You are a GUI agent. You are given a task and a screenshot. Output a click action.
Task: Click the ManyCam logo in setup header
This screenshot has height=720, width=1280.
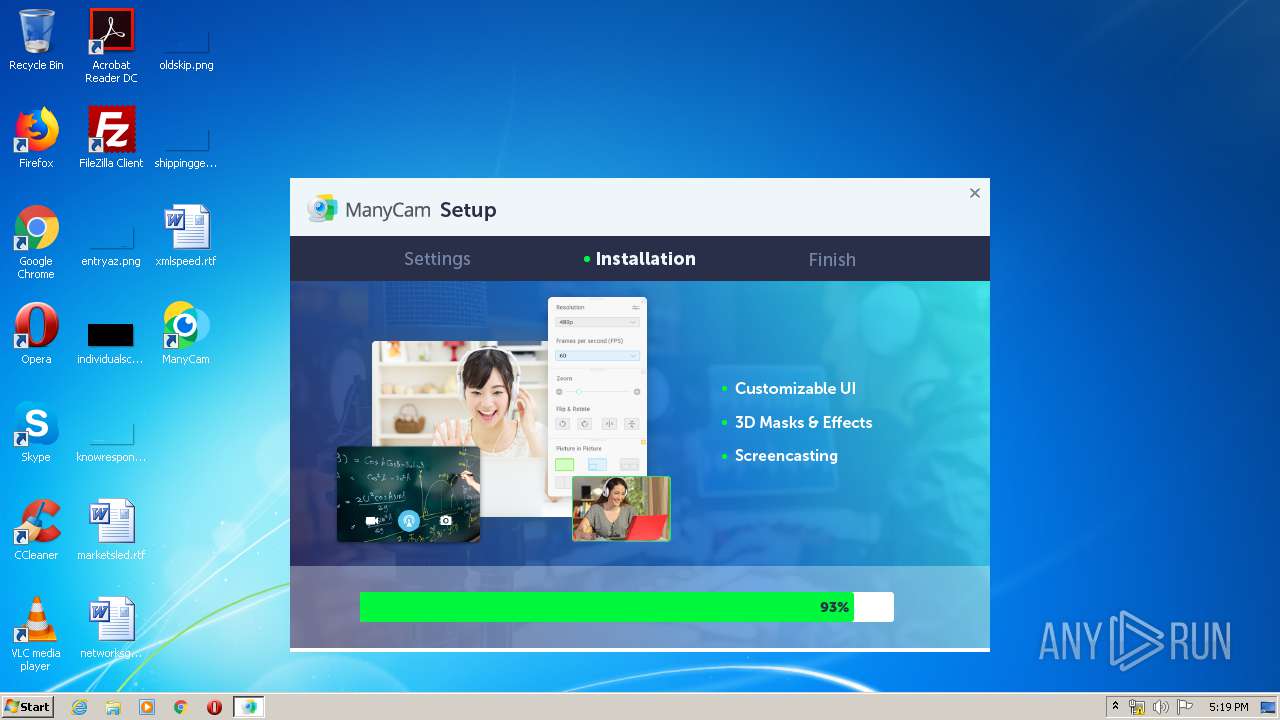[322, 209]
